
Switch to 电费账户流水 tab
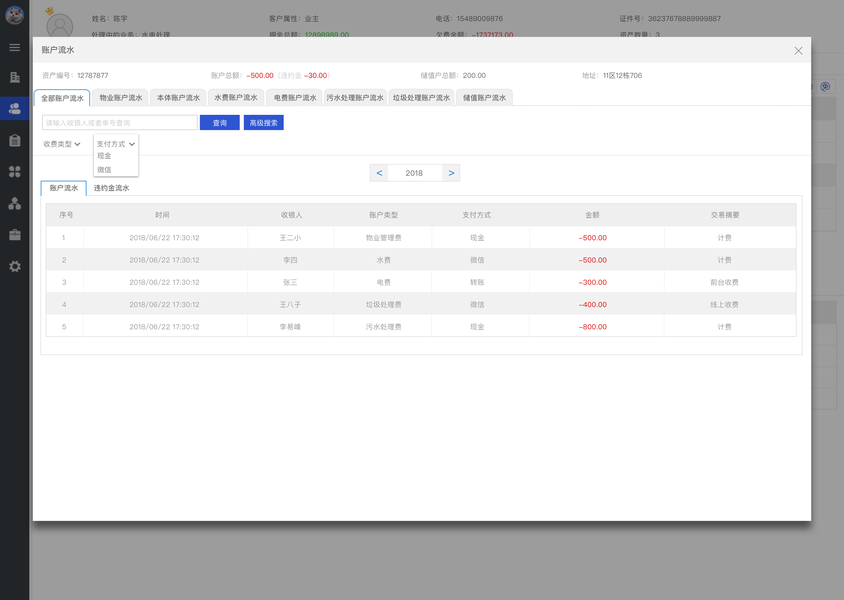coord(295,97)
